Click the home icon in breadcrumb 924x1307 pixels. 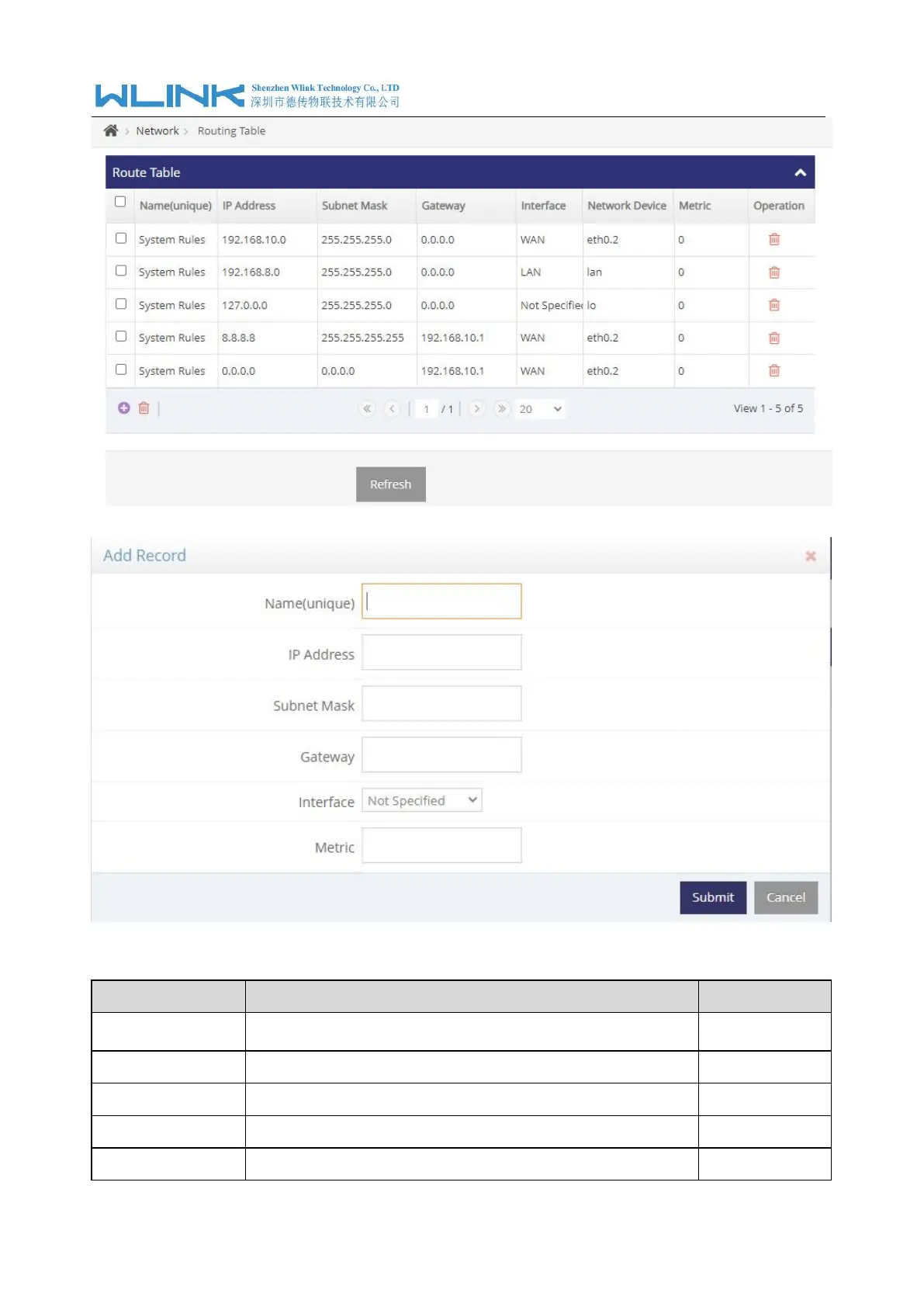click(111, 130)
